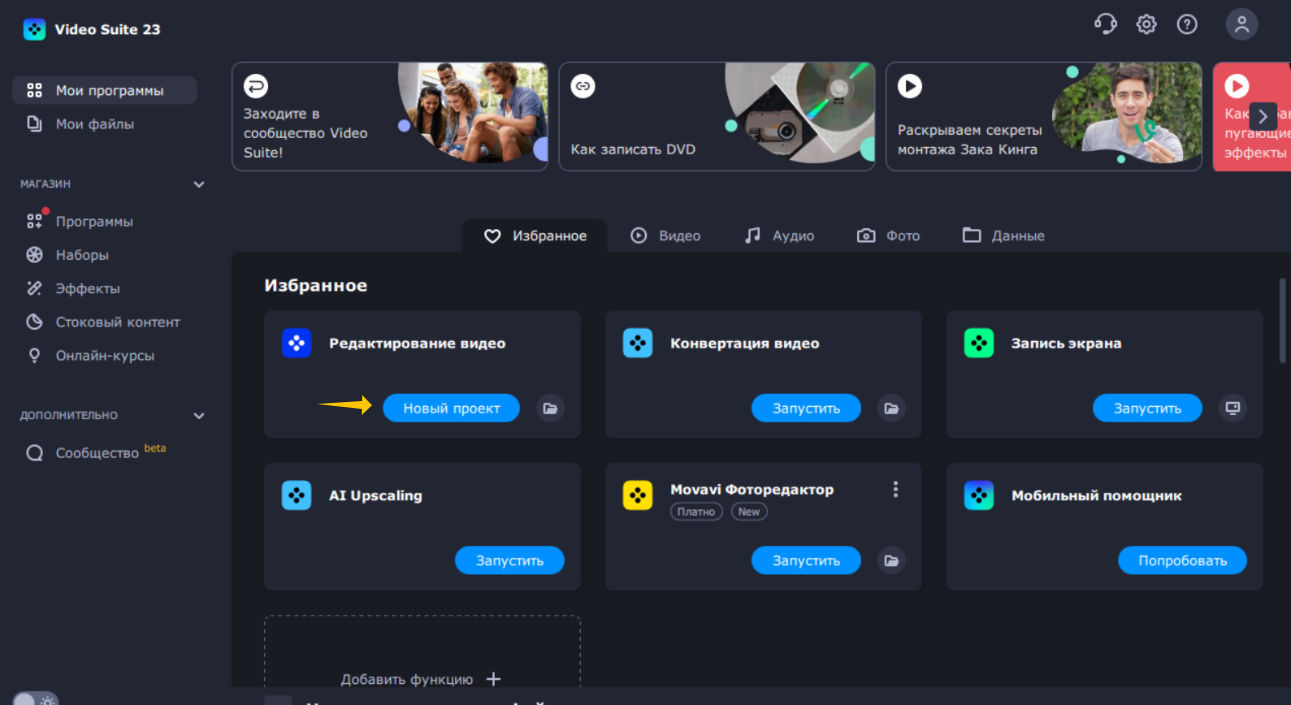Open settings gear icon

1146,24
